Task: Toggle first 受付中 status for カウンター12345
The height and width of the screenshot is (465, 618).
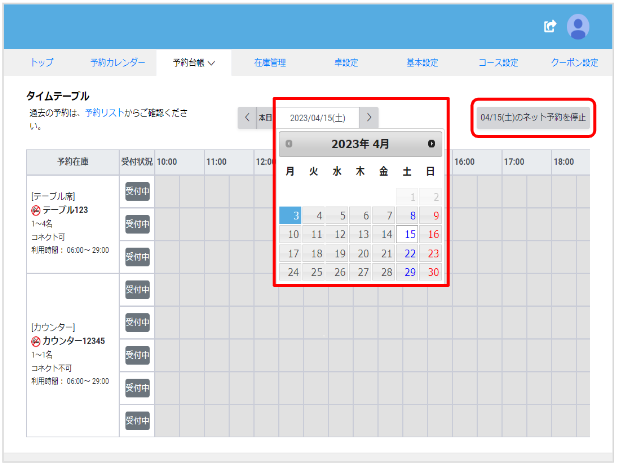Action: [x=137, y=290]
